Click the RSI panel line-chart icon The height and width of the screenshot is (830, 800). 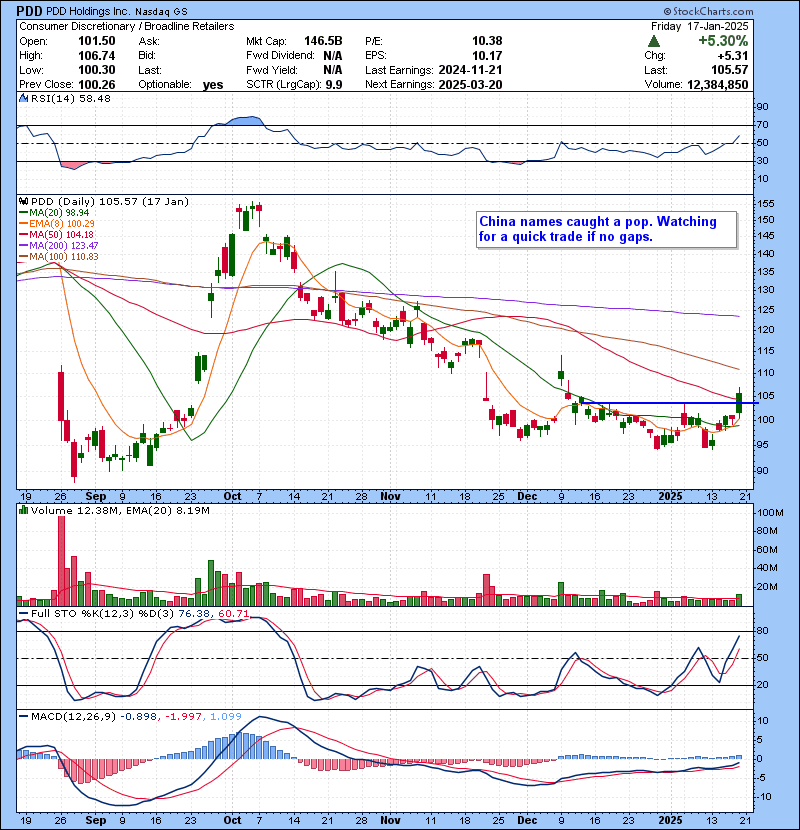pyautogui.click(x=23, y=98)
